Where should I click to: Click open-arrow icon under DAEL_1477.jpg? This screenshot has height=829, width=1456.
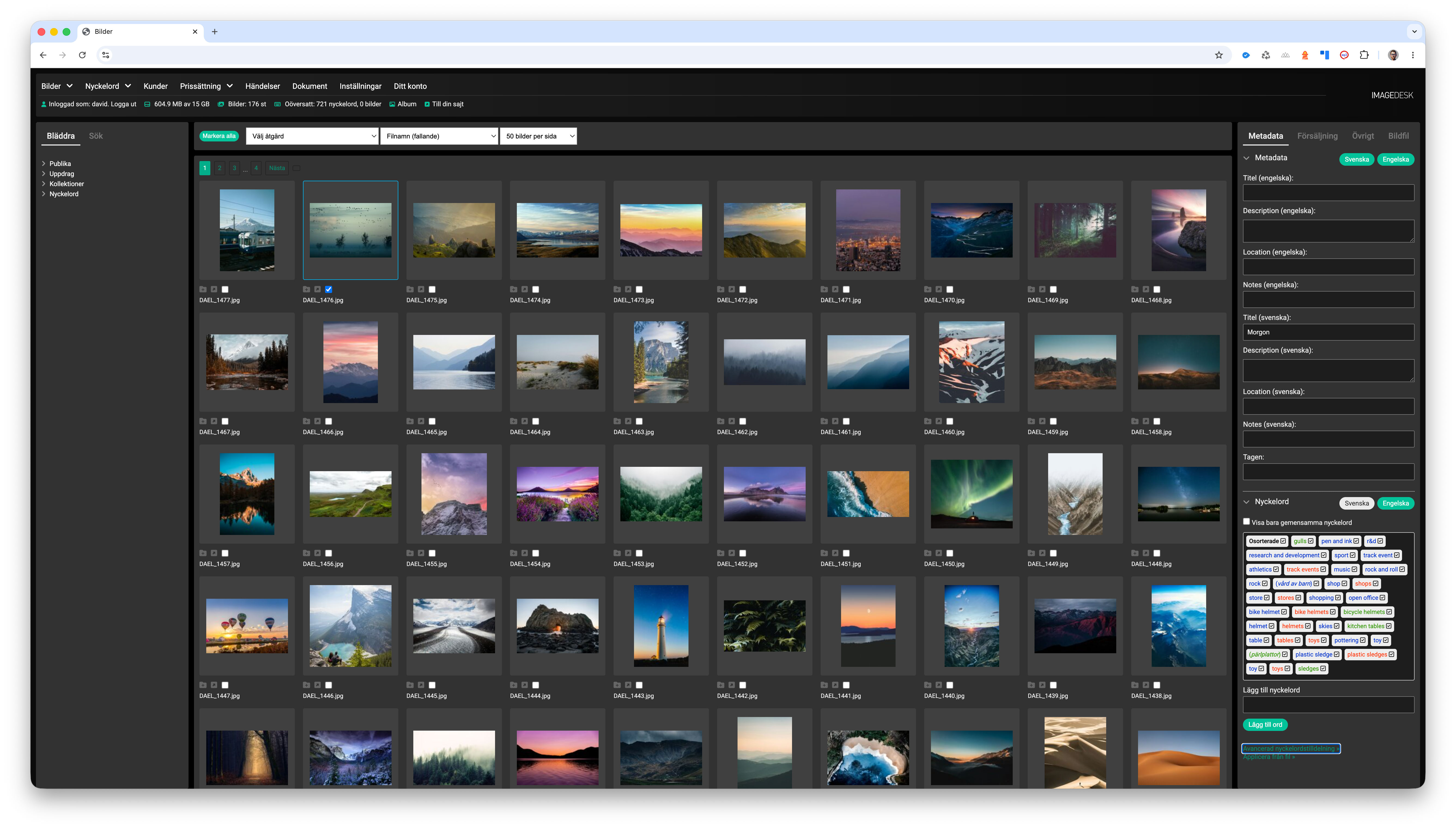(x=214, y=289)
